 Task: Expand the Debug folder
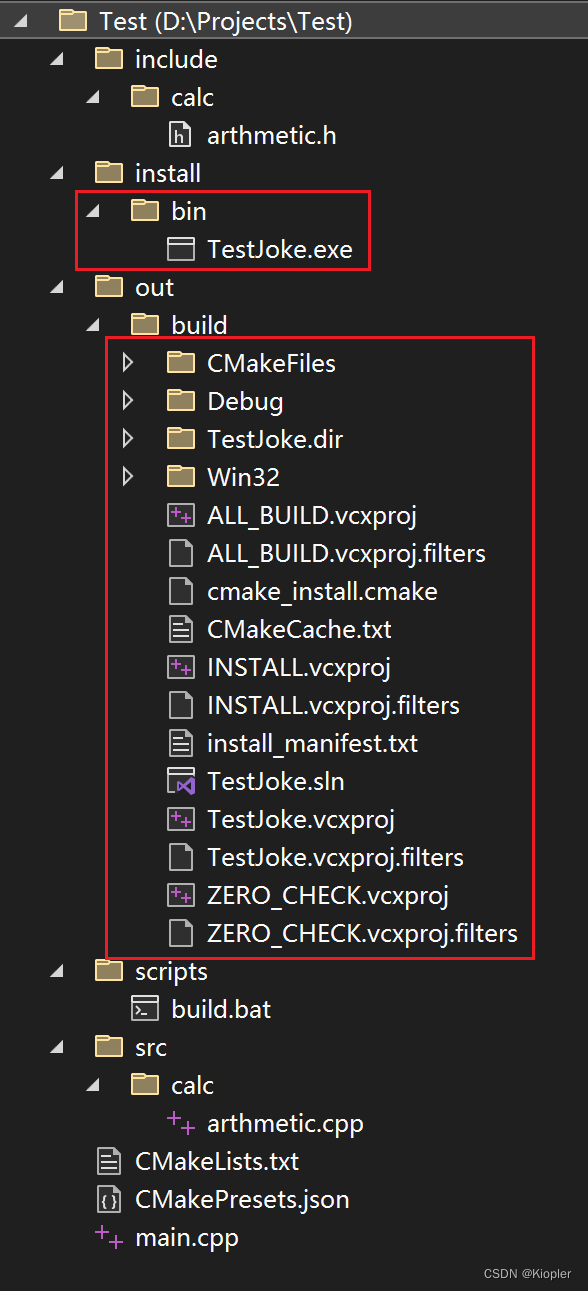click(x=128, y=401)
